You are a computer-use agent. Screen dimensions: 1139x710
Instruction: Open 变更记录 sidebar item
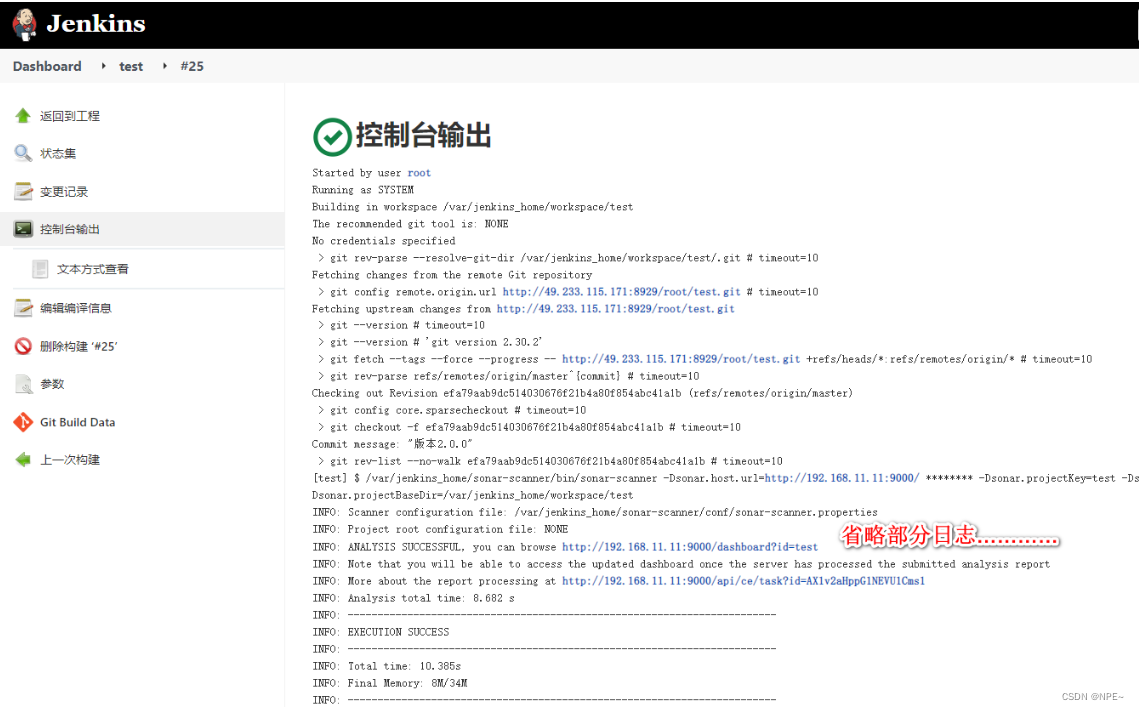click(x=64, y=192)
